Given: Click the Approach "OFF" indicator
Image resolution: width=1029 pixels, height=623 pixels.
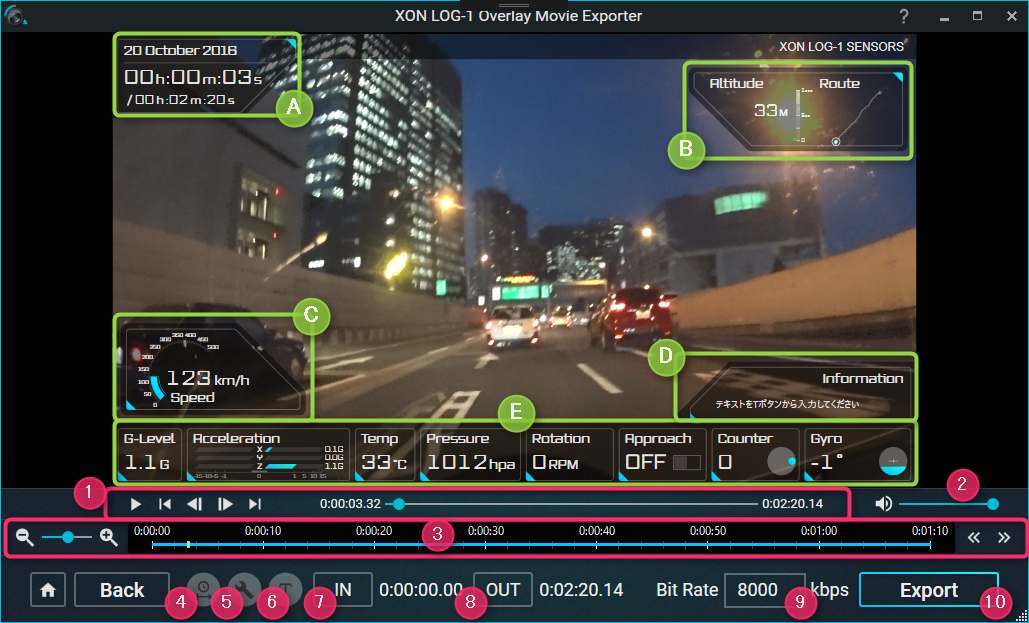Looking at the screenshot, I should (646, 462).
